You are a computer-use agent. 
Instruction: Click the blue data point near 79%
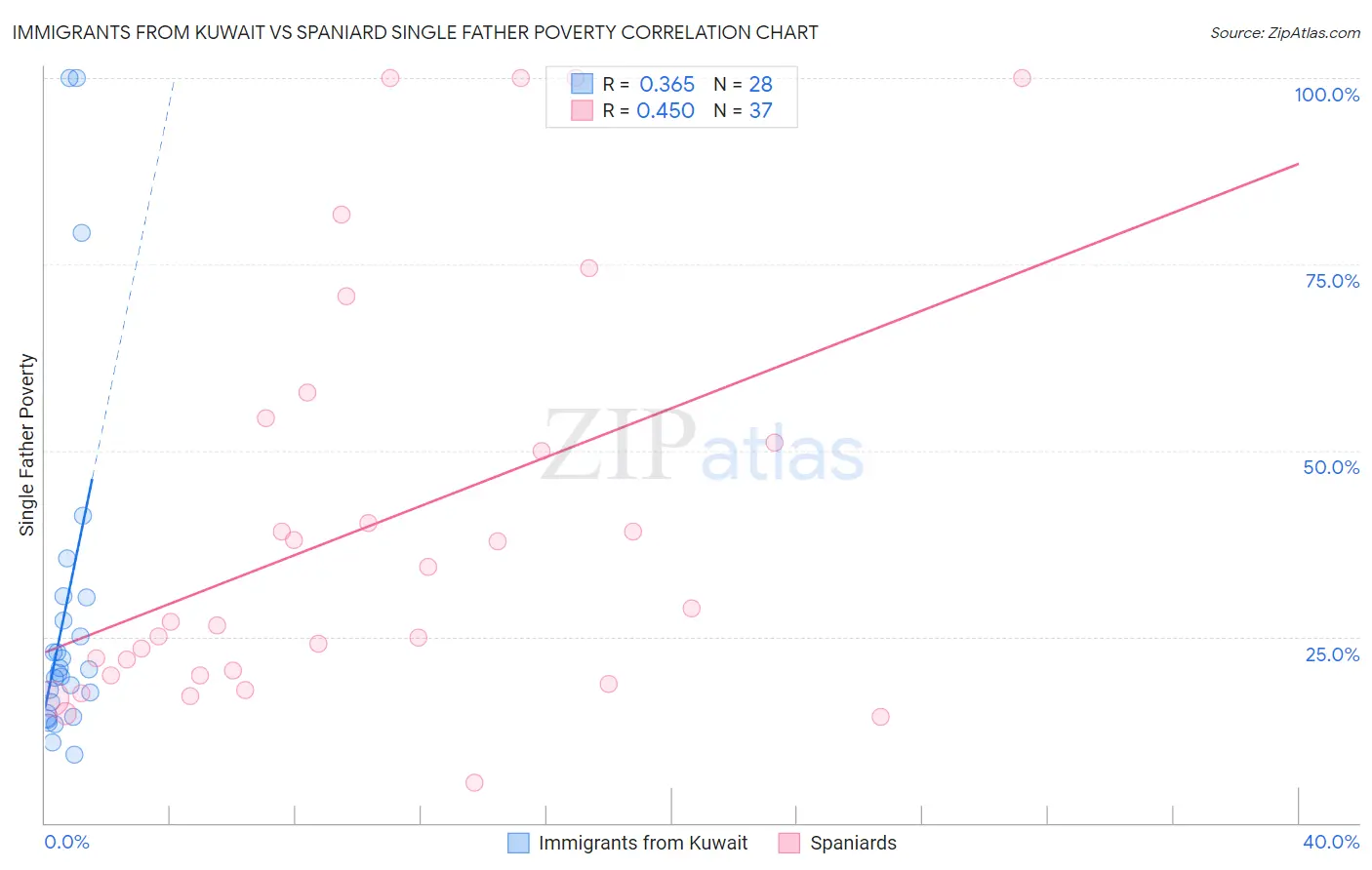click(x=82, y=233)
